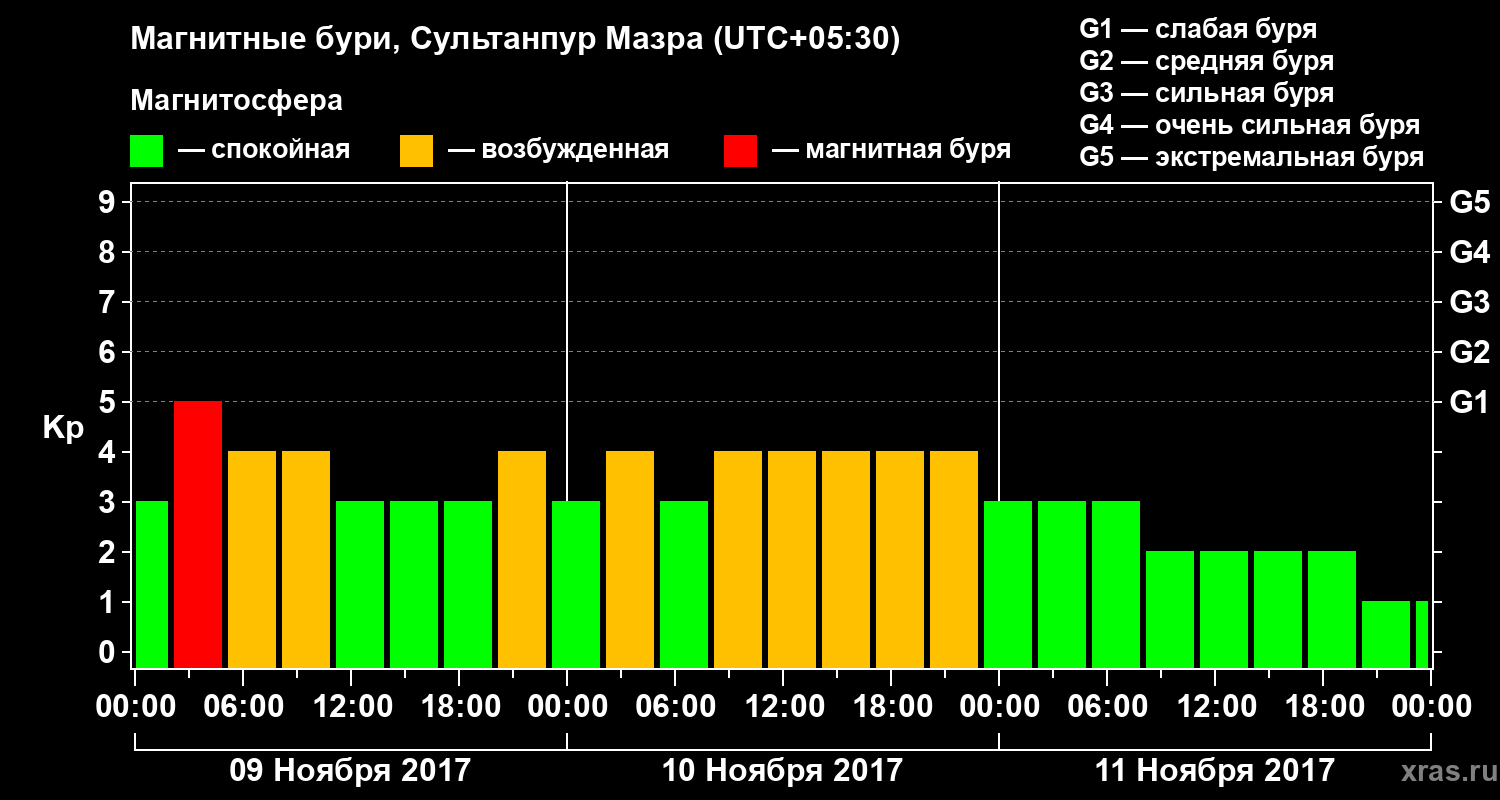Click the '11 Ноября 2017' date label
This screenshot has height=800, width=1500.
[1214, 770]
